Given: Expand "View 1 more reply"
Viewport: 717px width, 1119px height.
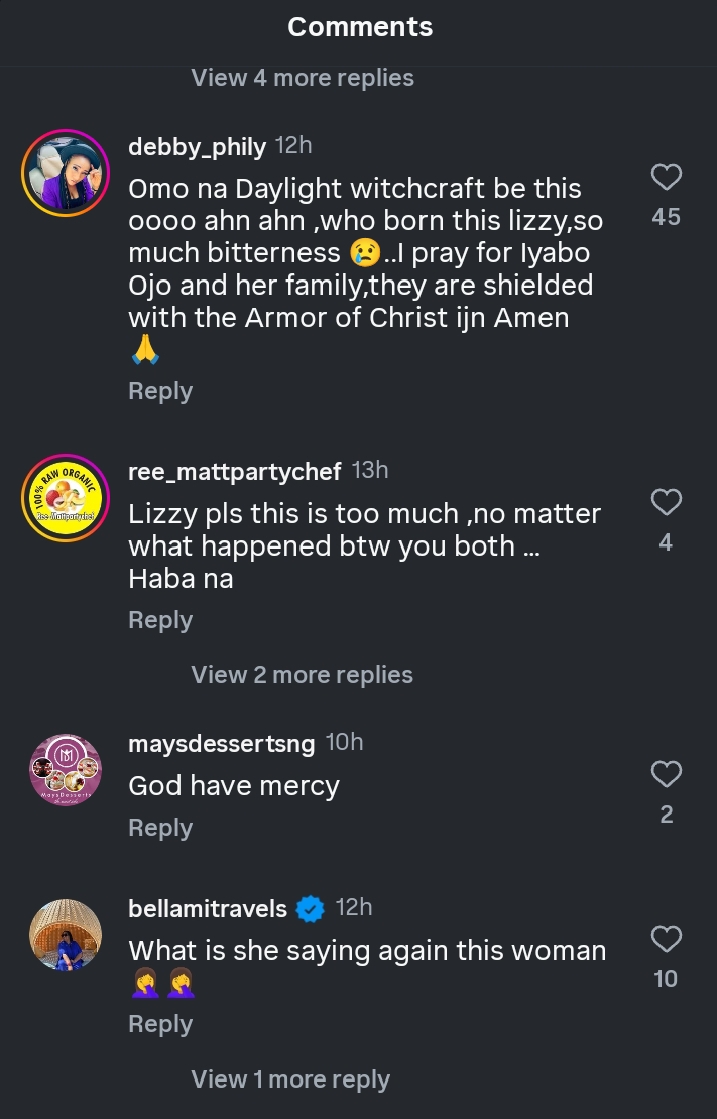Looking at the screenshot, I should click(290, 1080).
